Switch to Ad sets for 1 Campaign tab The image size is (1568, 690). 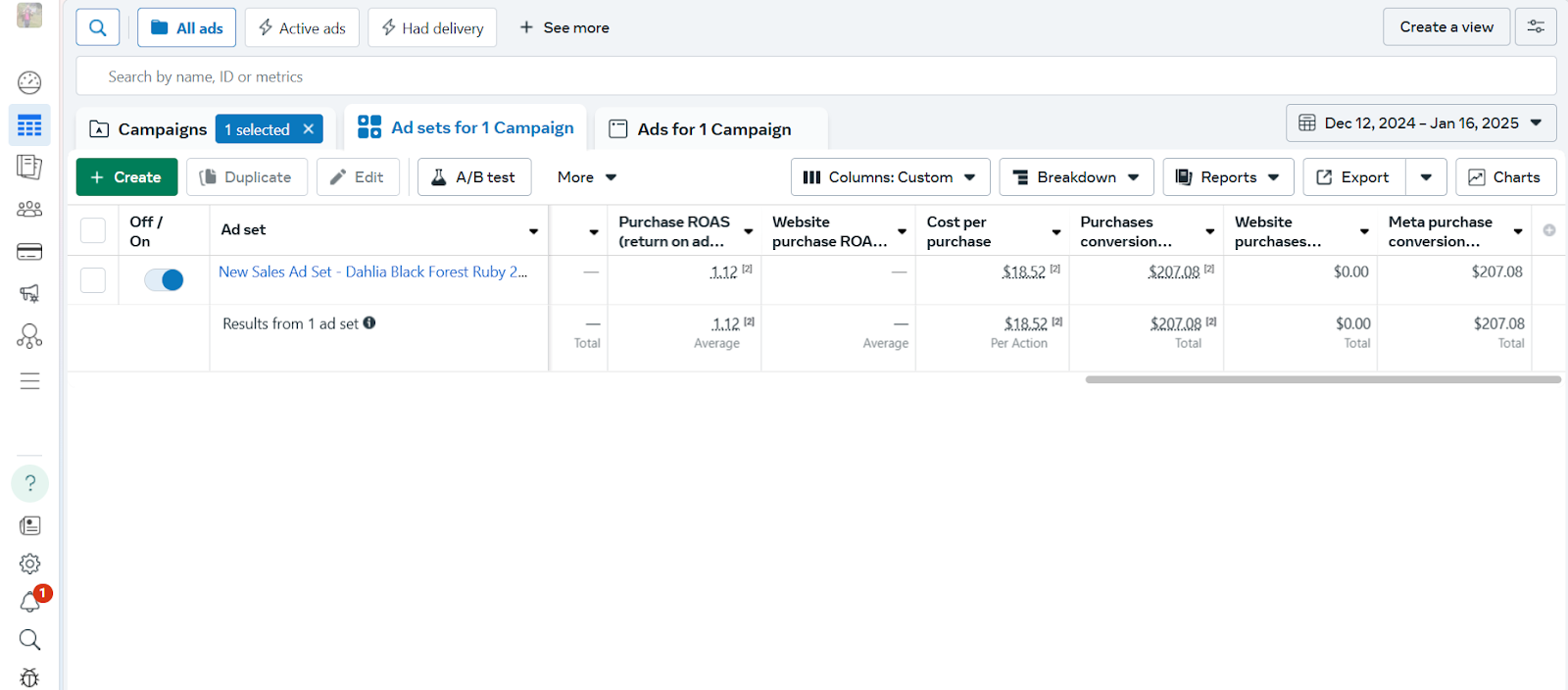click(x=466, y=127)
